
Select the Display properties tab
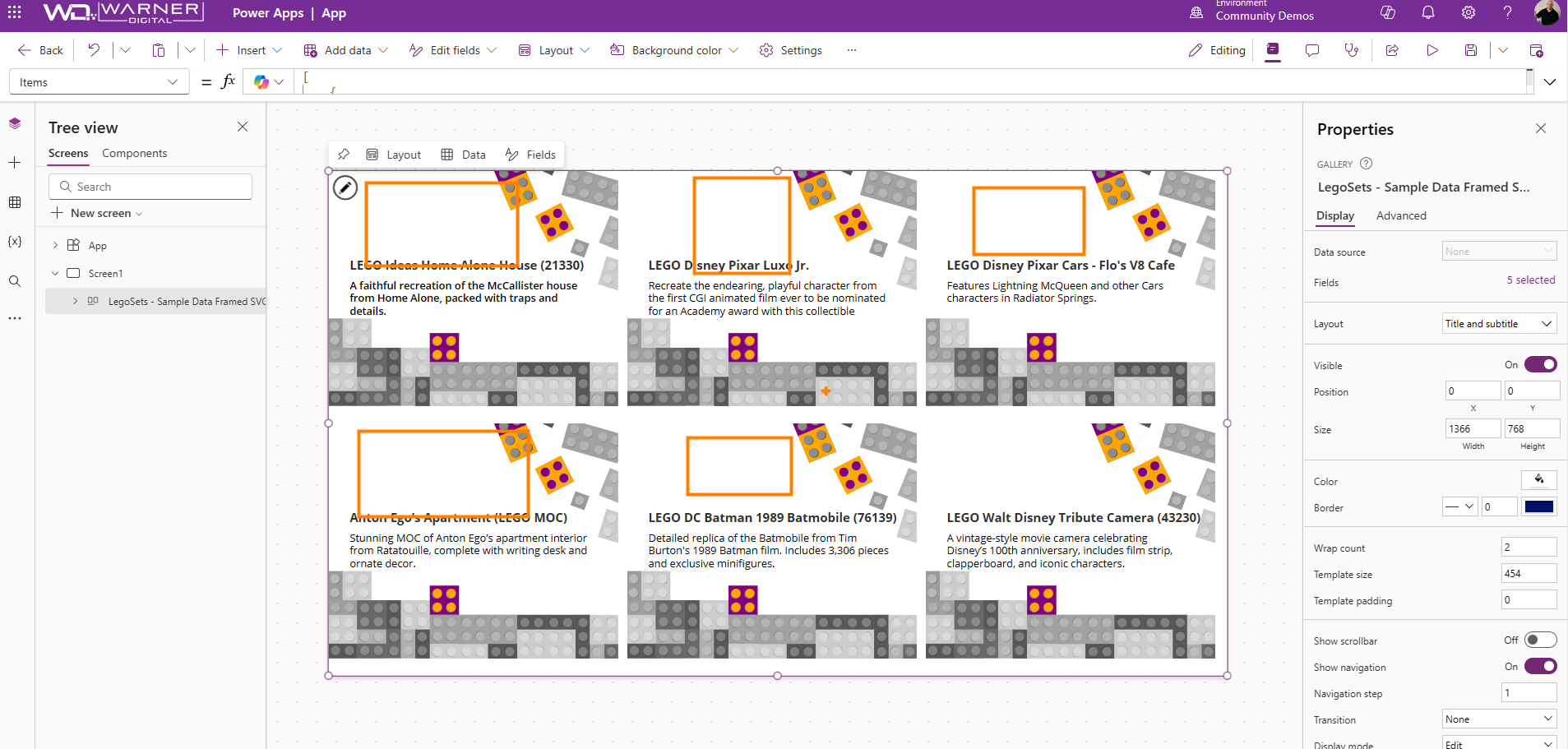(1335, 215)
